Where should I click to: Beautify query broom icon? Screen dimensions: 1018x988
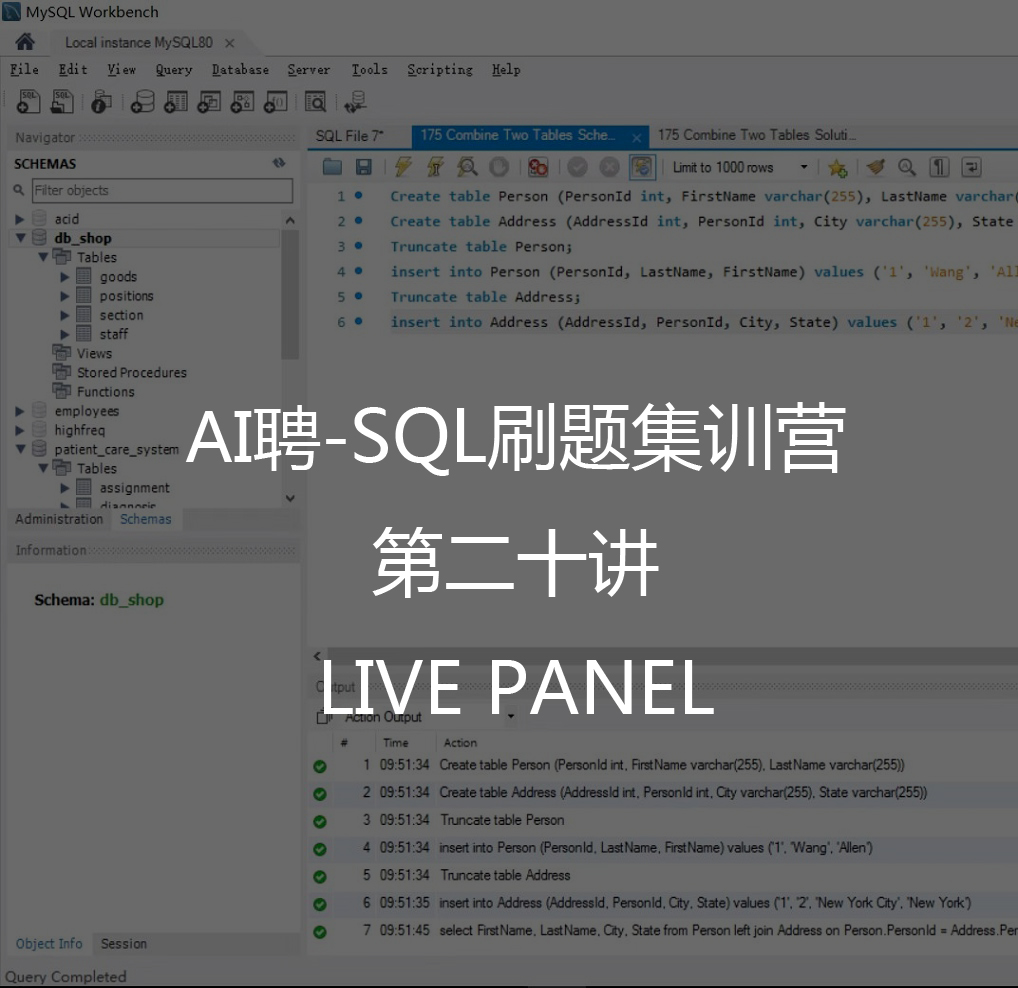(875, 167)
